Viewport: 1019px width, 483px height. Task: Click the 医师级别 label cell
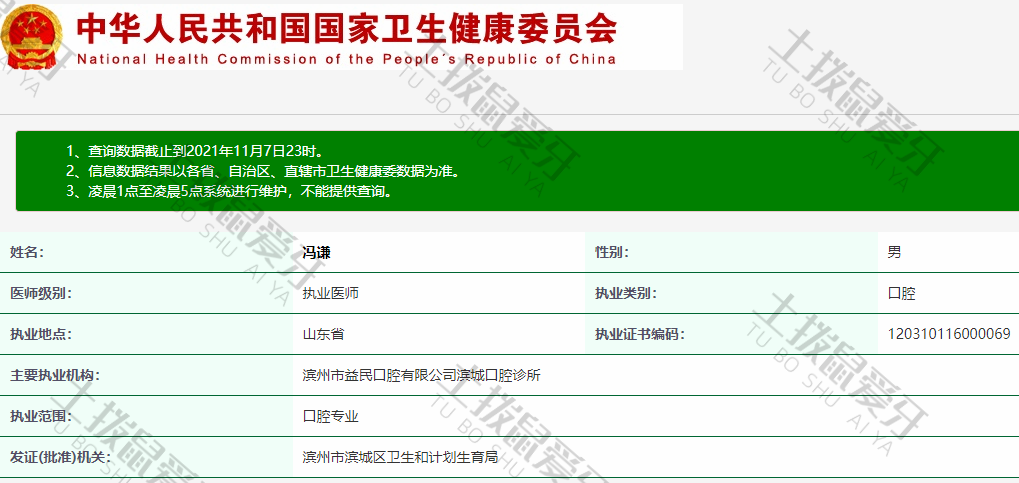coord(146,293)
